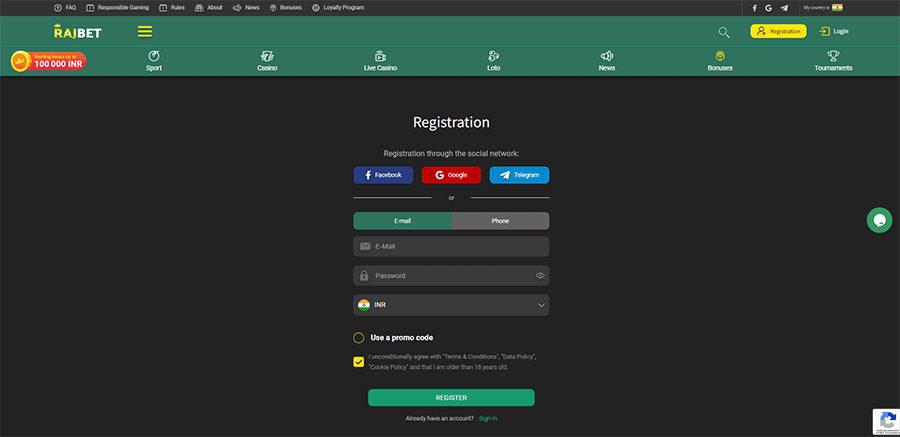Click the Google icon in top bar
900x437 pixels.
point(769,8)
